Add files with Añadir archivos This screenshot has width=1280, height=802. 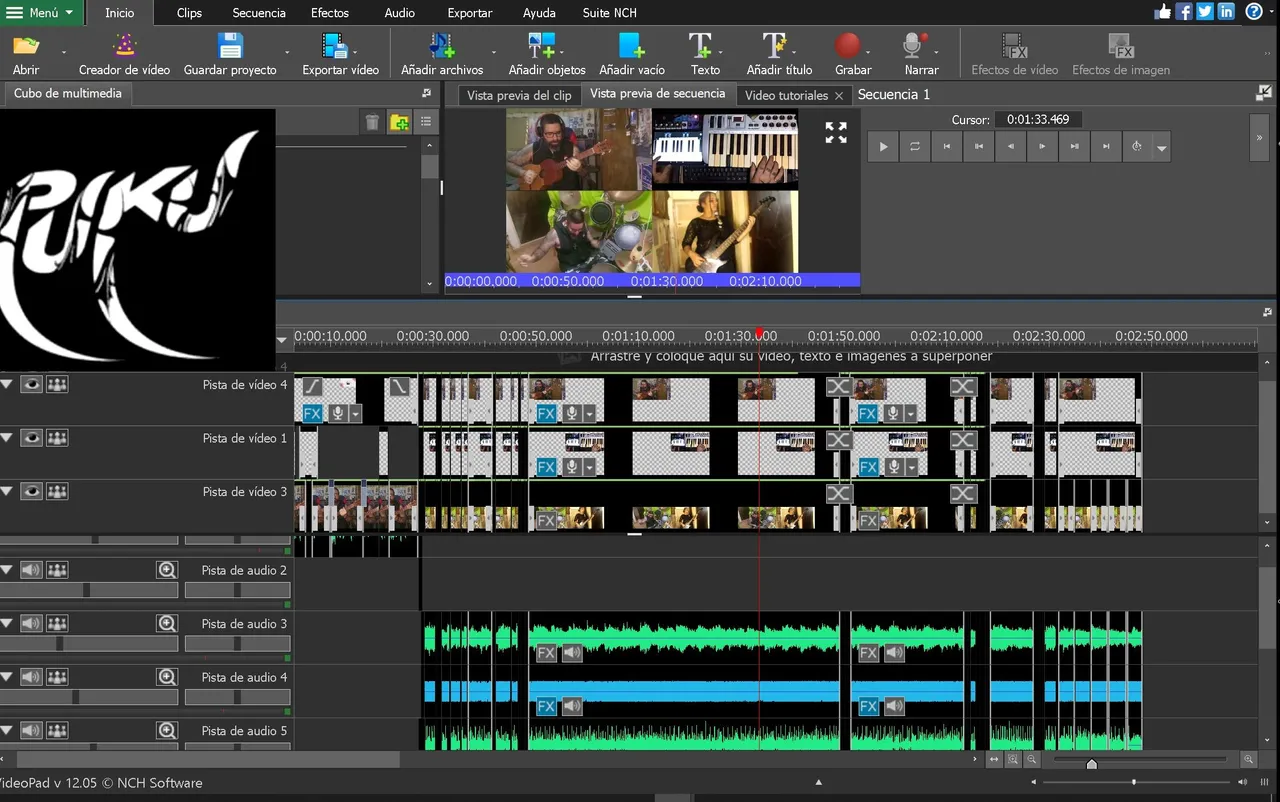[x=442, y=54]
